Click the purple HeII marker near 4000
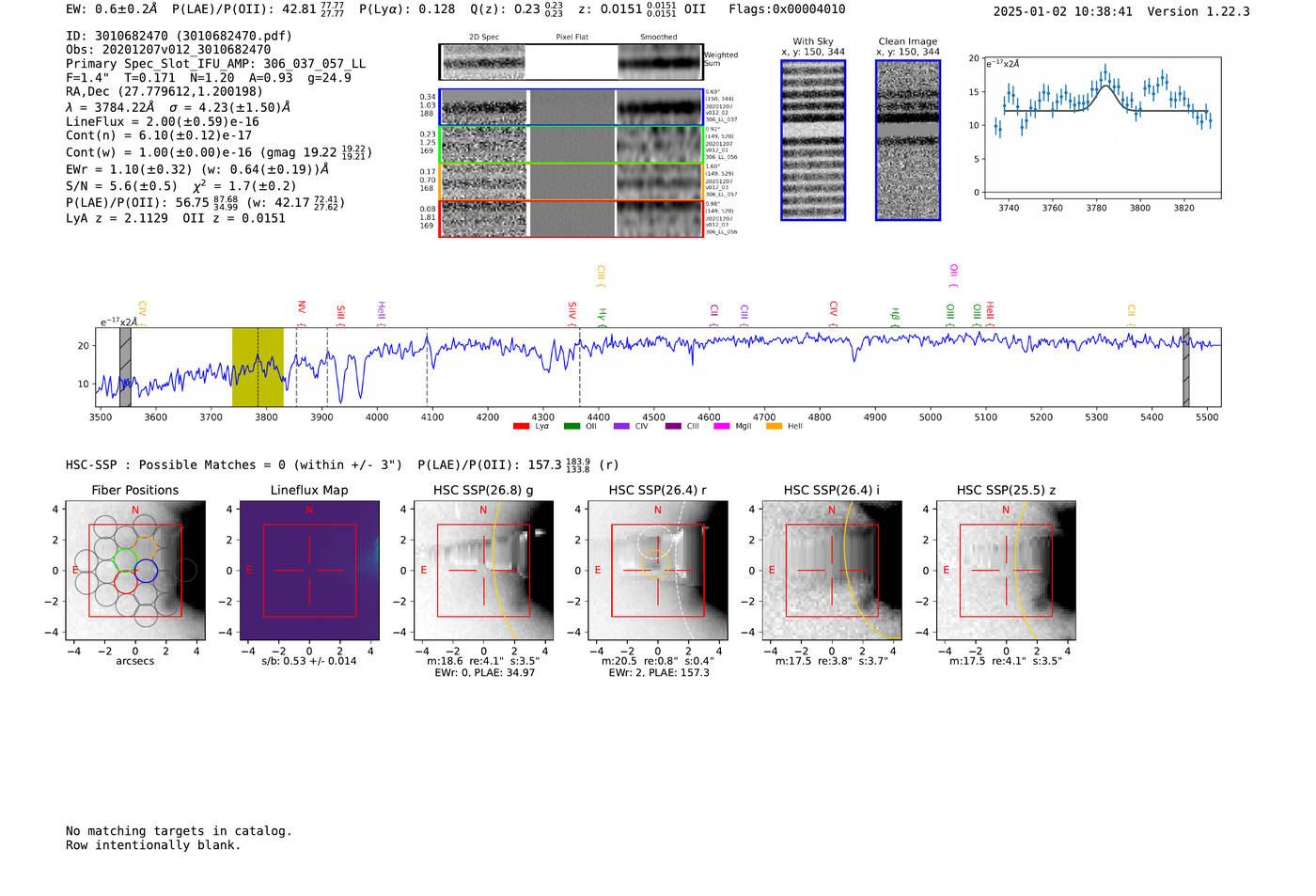 (381, 313)
